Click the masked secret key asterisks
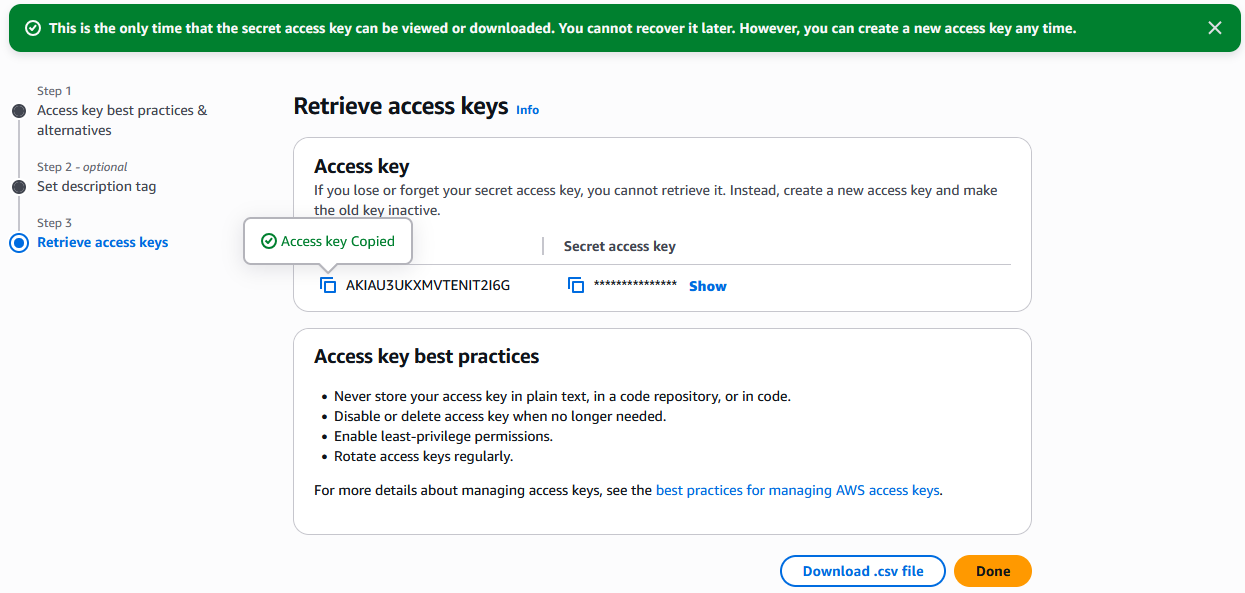This screenshot has height=593, width=1245. point(635,286)
